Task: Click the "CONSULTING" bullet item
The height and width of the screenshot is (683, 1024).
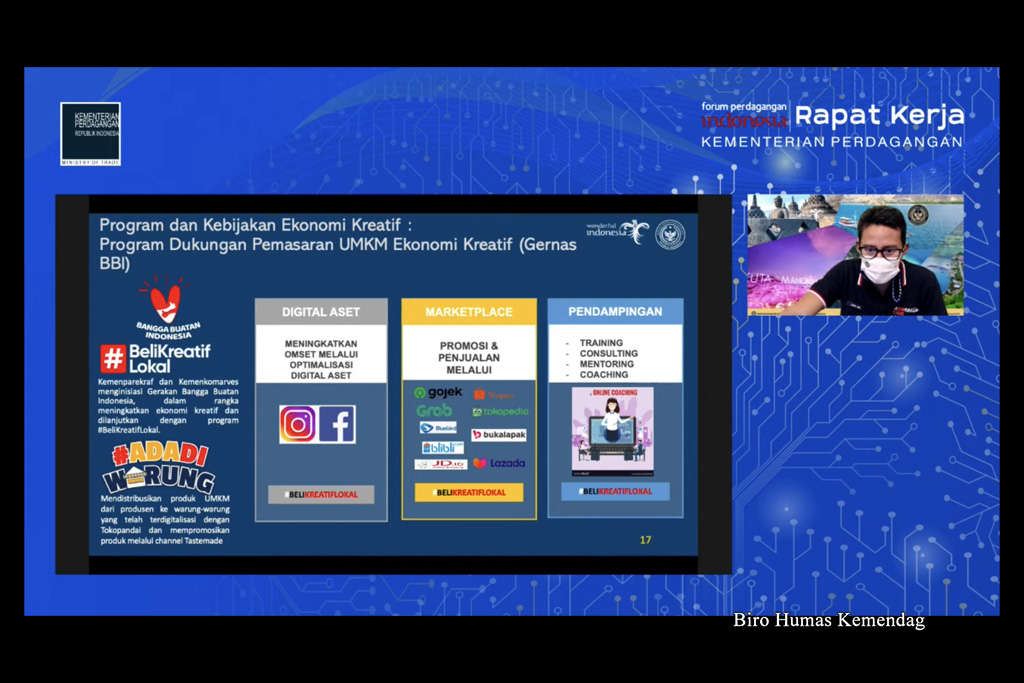Action: [x=609, y=353]
